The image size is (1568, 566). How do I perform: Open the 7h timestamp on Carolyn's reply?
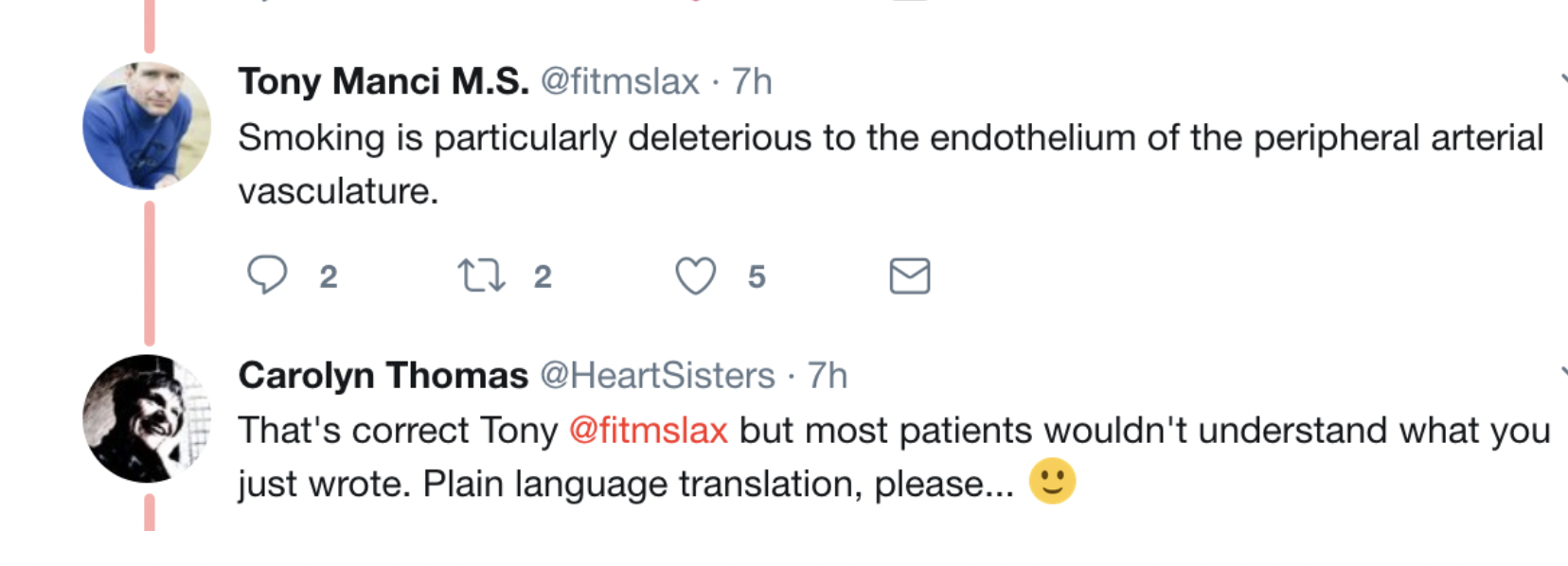point(827,376)
